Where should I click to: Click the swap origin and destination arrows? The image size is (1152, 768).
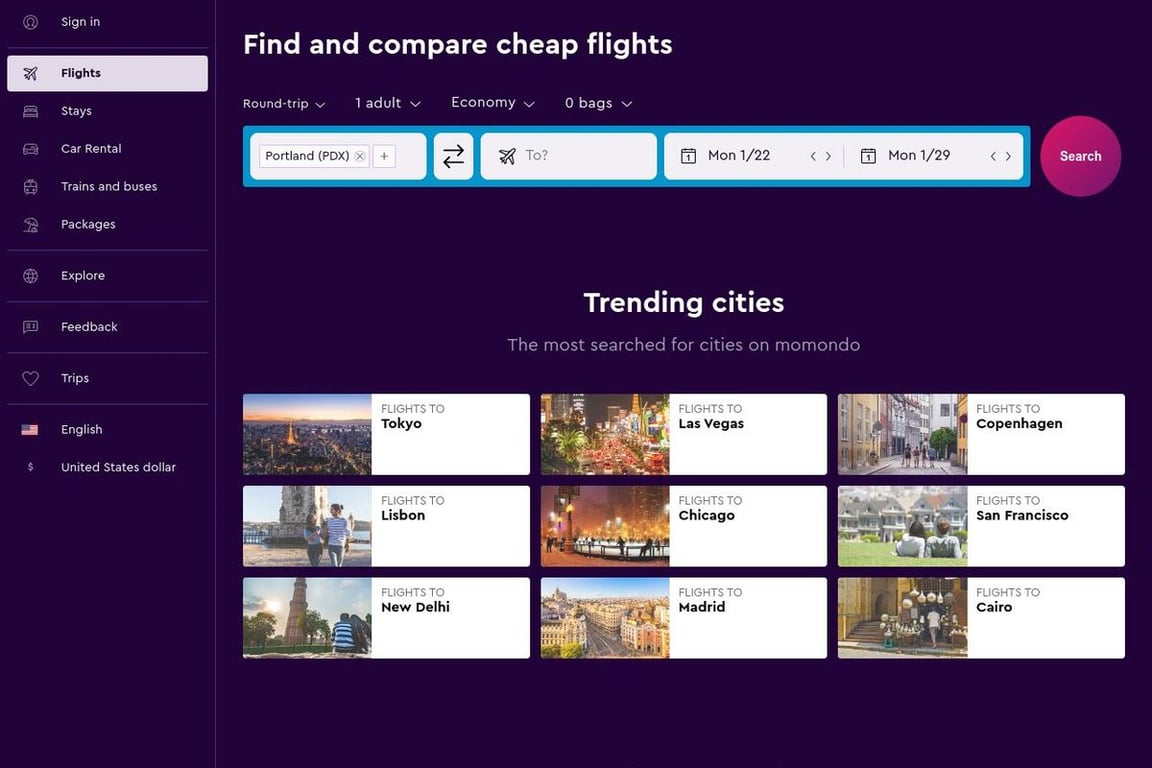[453, 156]
